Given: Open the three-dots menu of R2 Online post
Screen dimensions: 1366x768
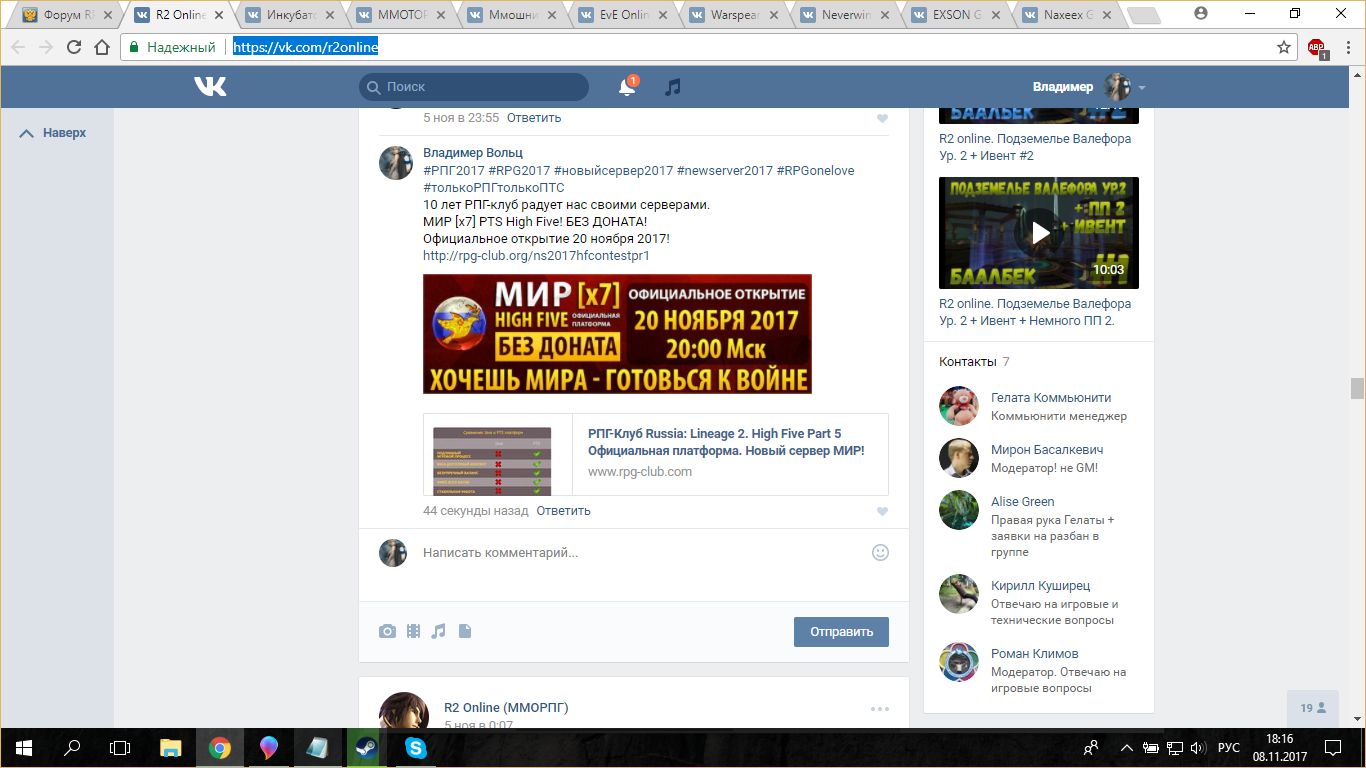Looking at the screenshot, I should 880,709.
